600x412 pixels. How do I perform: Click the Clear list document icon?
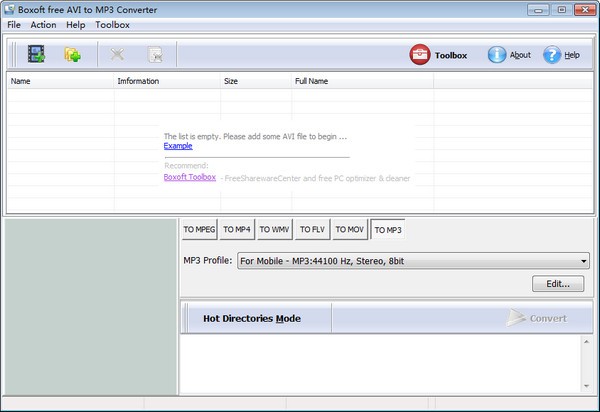coord(155,54)
